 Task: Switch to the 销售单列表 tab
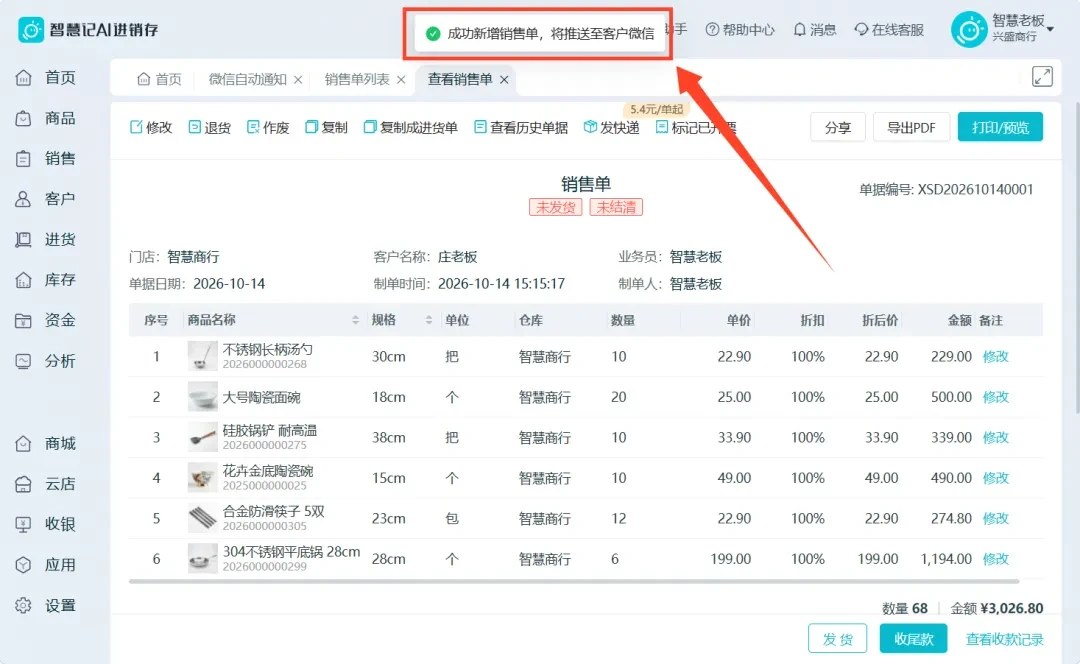(357, 79)
